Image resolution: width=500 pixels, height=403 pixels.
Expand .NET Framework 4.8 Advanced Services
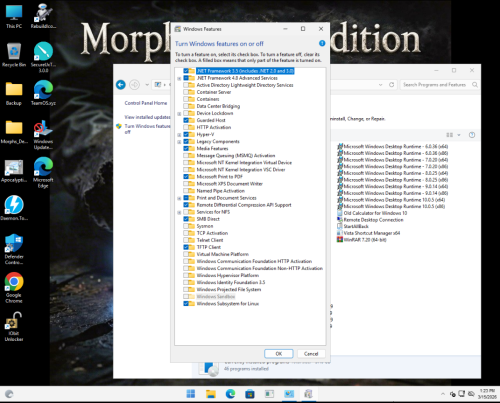(179, 78)
